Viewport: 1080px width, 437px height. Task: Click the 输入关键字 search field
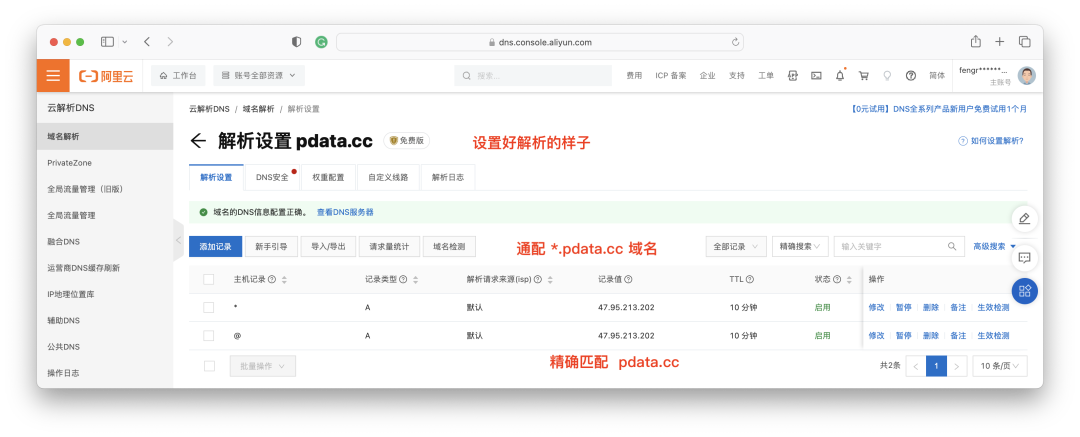tap(899, 246)
